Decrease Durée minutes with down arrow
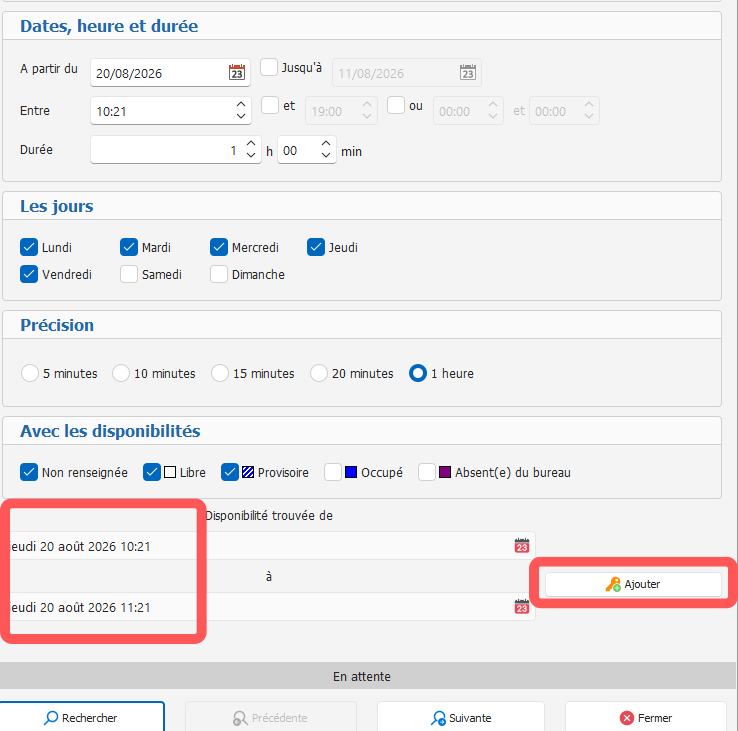The height and width of the screenshot is (731, 738). (x=326, y=155)
